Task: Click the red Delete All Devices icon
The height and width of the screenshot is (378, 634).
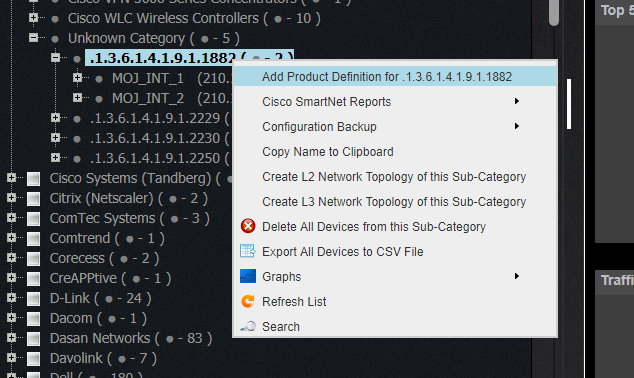Action: tap(248, 226)
